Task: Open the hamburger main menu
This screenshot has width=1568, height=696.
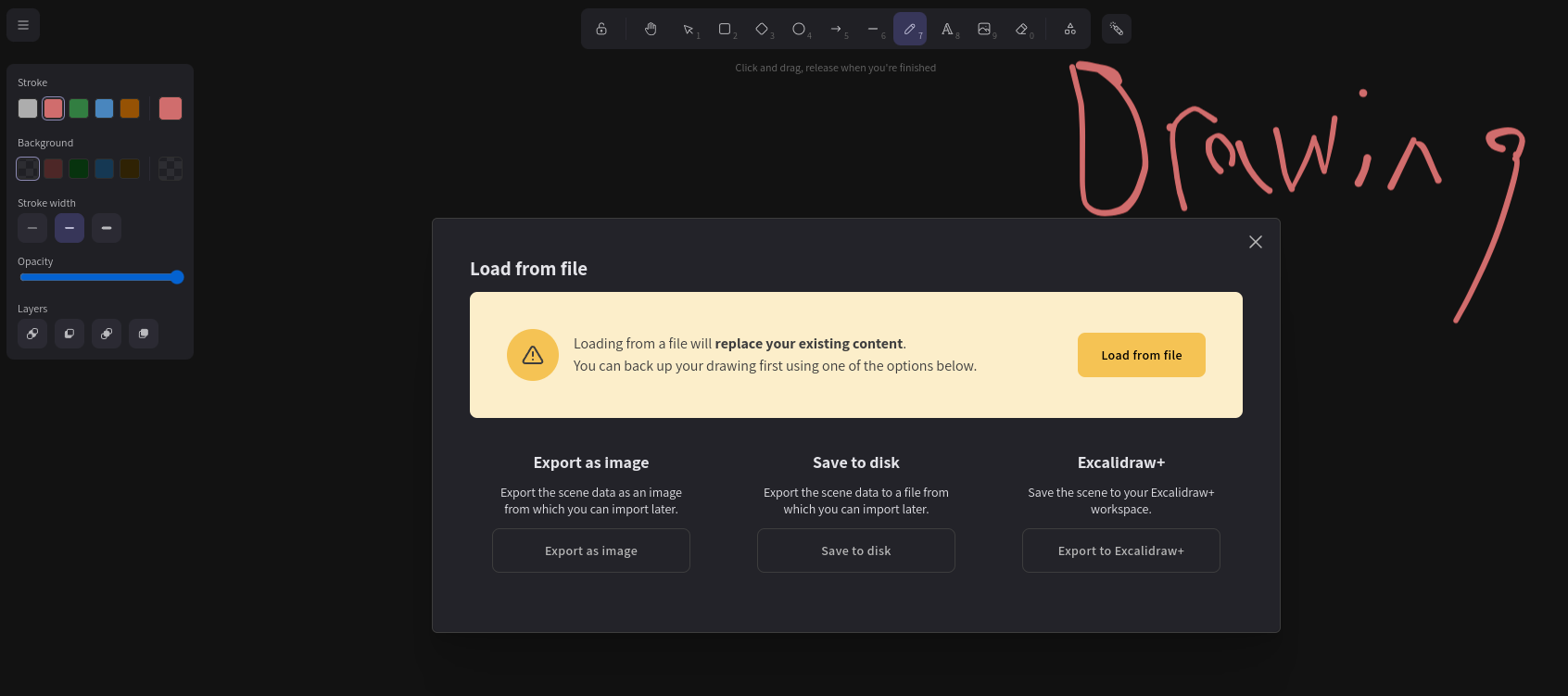Action: point(23,25)
